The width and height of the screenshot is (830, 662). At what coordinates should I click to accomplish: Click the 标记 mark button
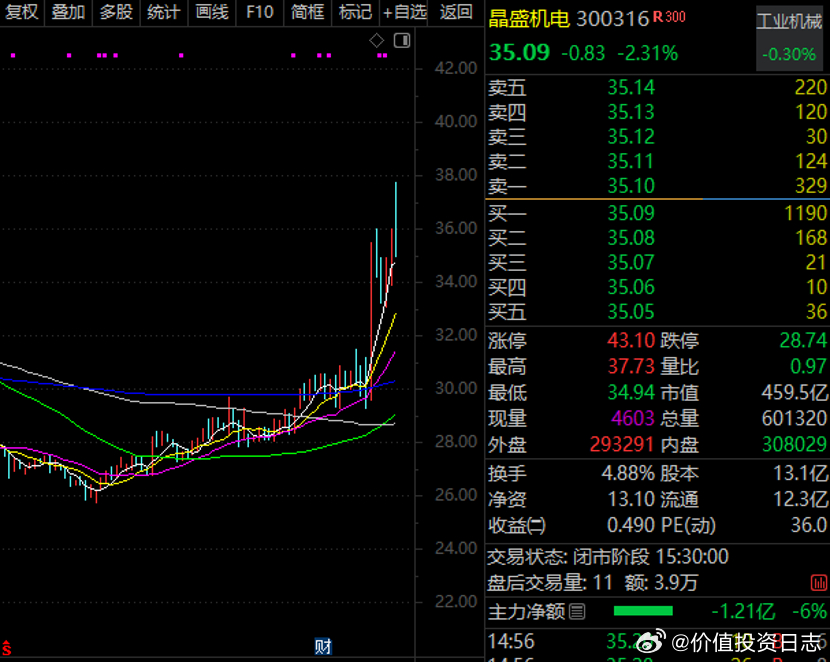355,12
